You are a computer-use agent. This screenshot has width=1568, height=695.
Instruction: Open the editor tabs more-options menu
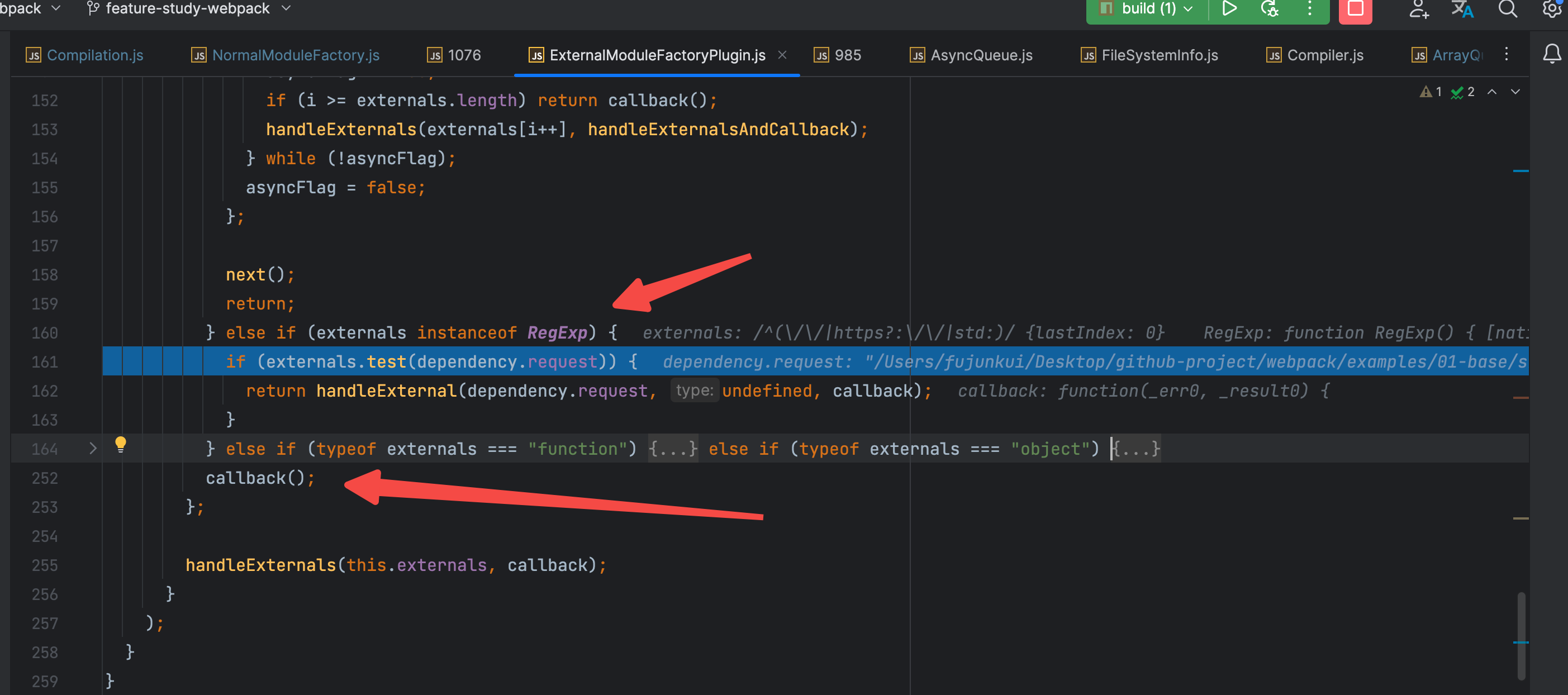[x=1507, y=54]
